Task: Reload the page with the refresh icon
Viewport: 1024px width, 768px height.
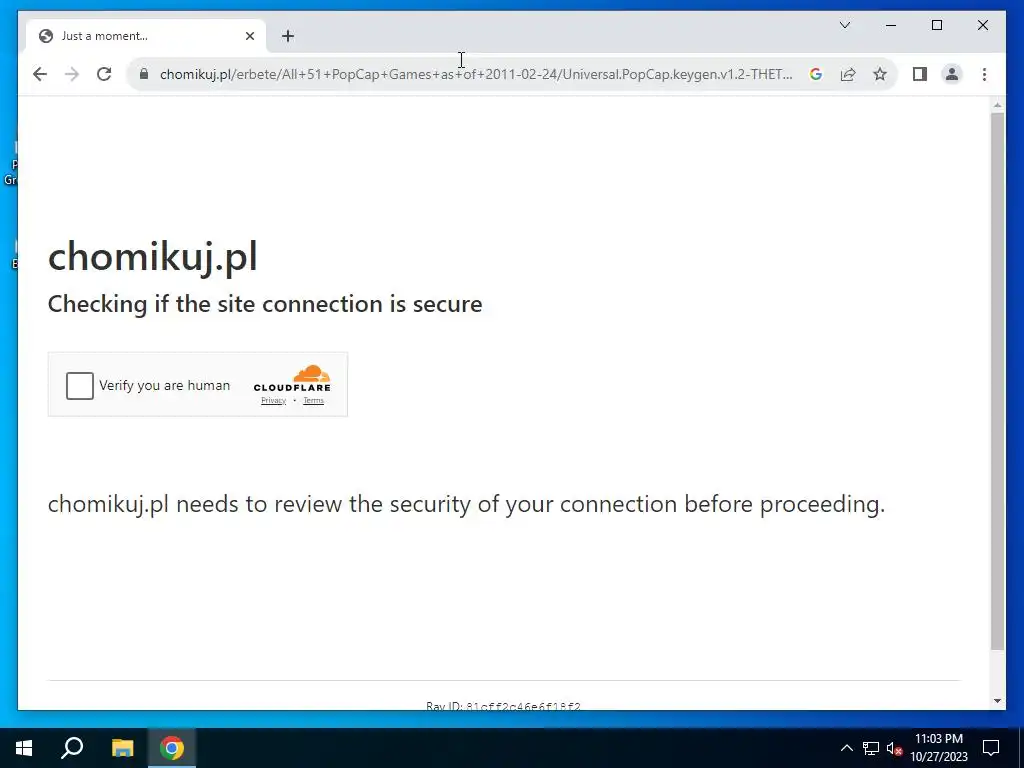Action: point(104,74)
